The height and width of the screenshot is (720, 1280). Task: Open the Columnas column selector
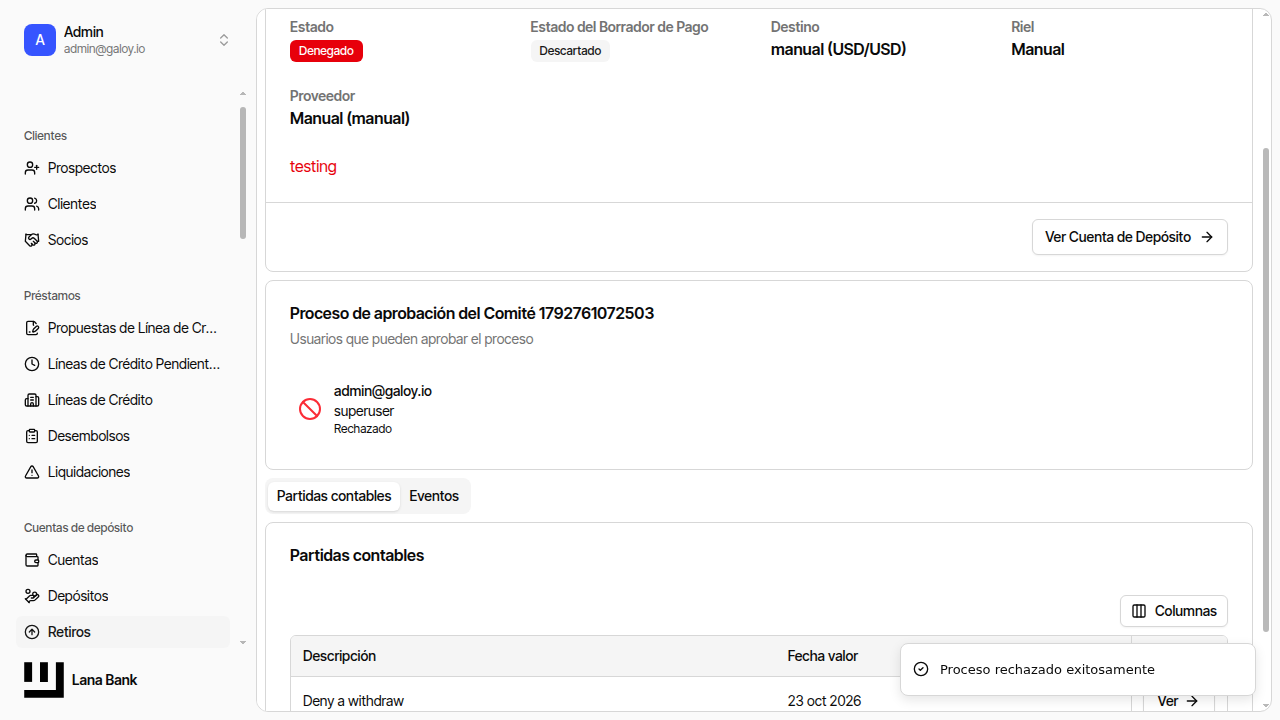pos(1174,611)
